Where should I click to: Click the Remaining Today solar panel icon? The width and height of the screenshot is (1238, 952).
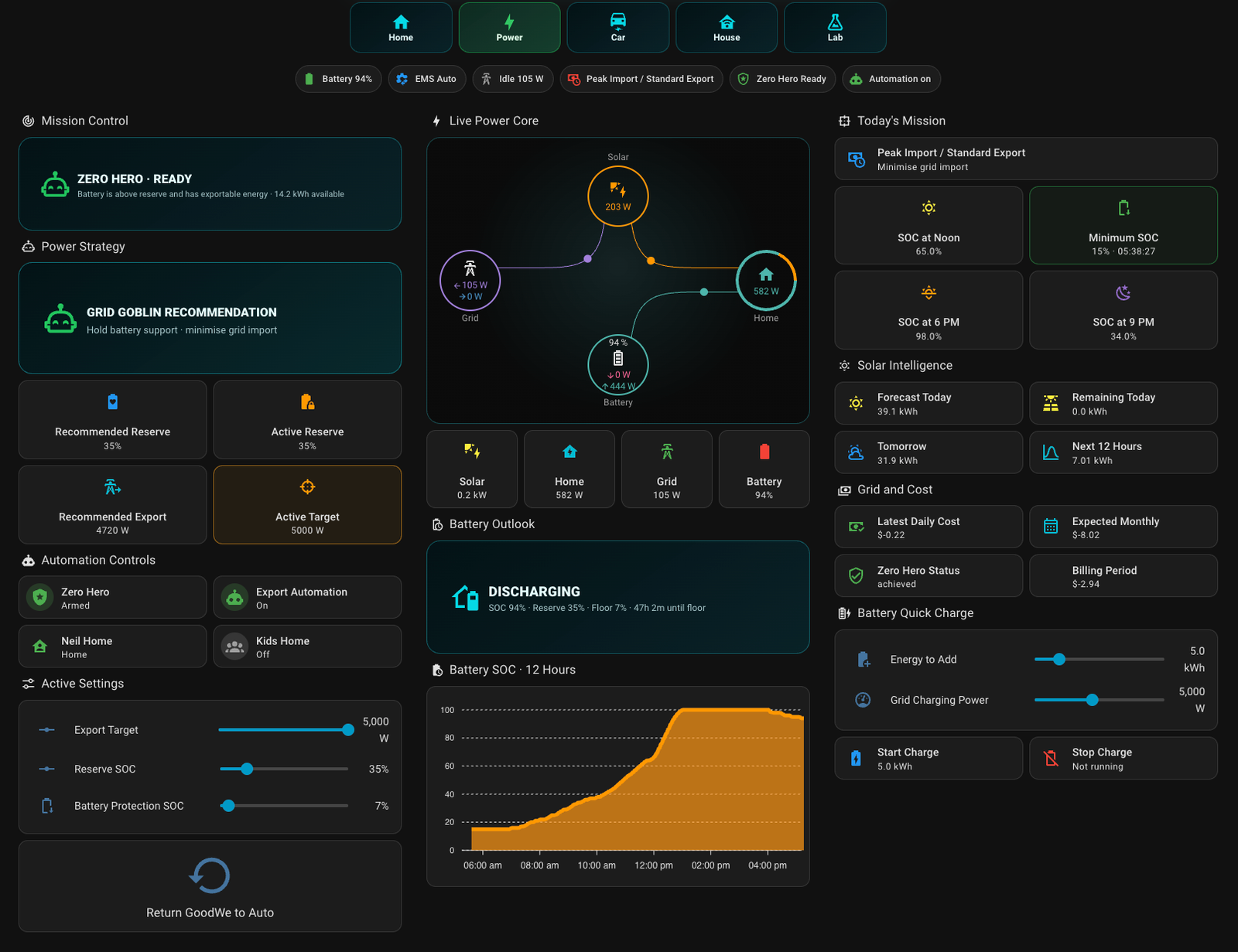tap(1051, 403)
